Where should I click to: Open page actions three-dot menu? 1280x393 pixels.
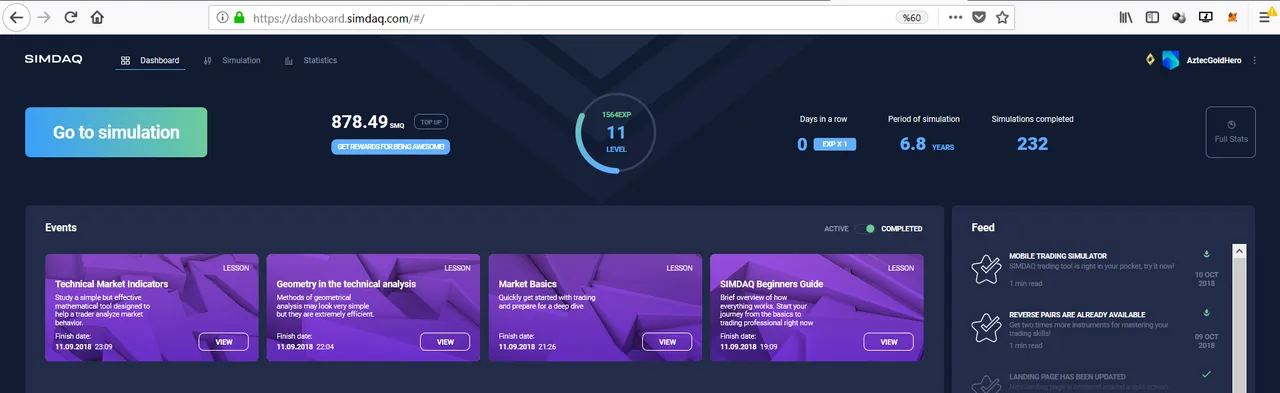pos(955,17)
